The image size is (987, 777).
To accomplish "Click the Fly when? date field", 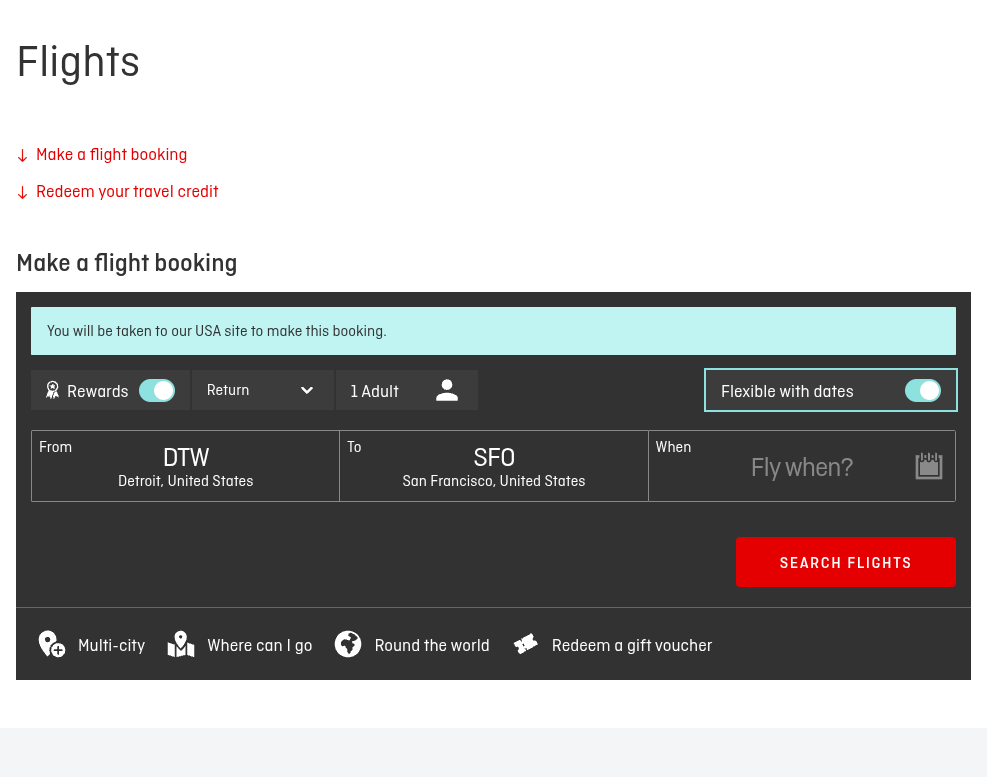I will [x=802, y=466].
